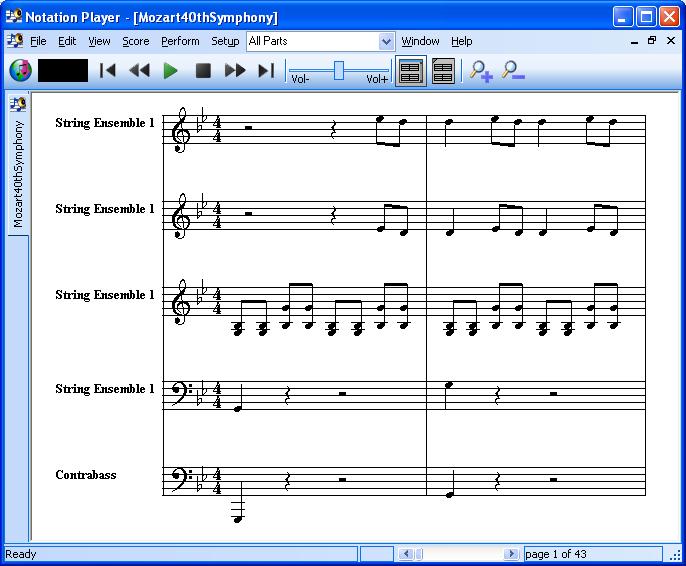Click the black time display box
This screenshot has height=566, width=686.
tap(63, 70)
